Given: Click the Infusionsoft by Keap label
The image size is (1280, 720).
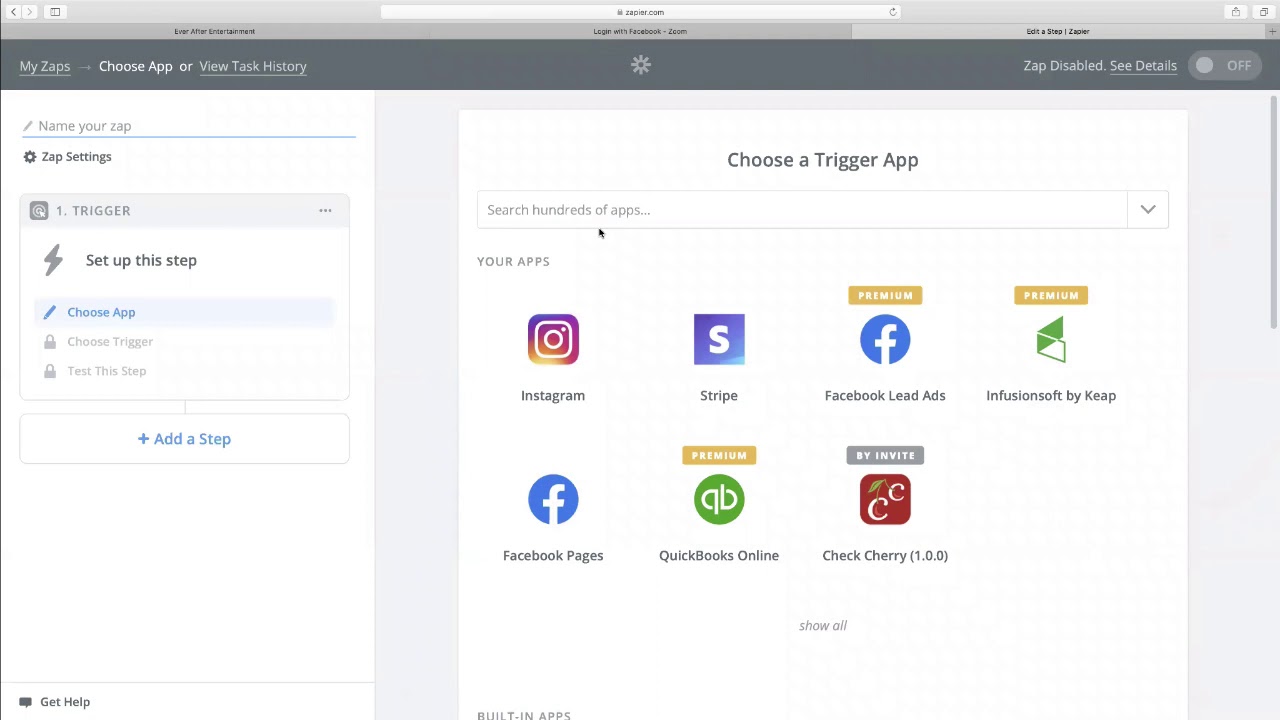Looking at the screenshot, I should (1051, 396).
